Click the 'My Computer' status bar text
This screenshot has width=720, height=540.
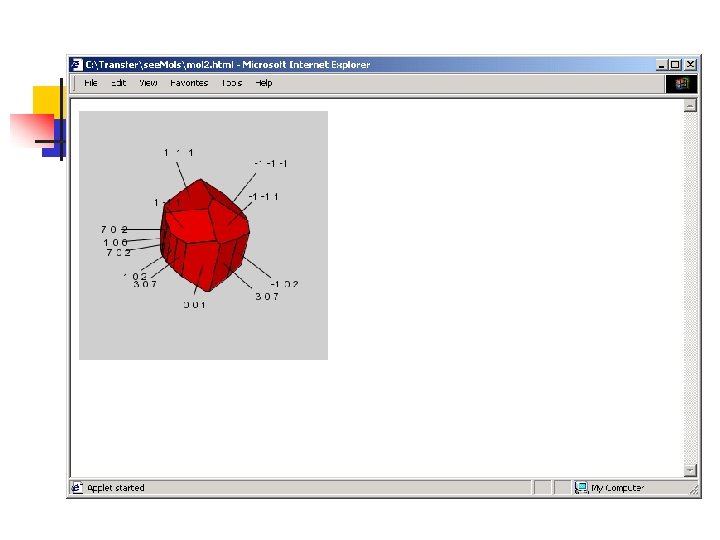coord(618,488)
